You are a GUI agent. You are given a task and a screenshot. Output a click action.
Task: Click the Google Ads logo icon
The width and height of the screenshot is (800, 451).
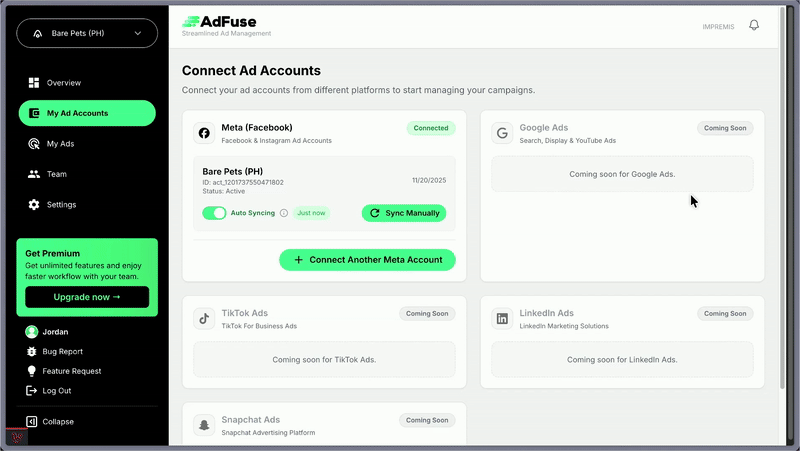click(502, 133)
